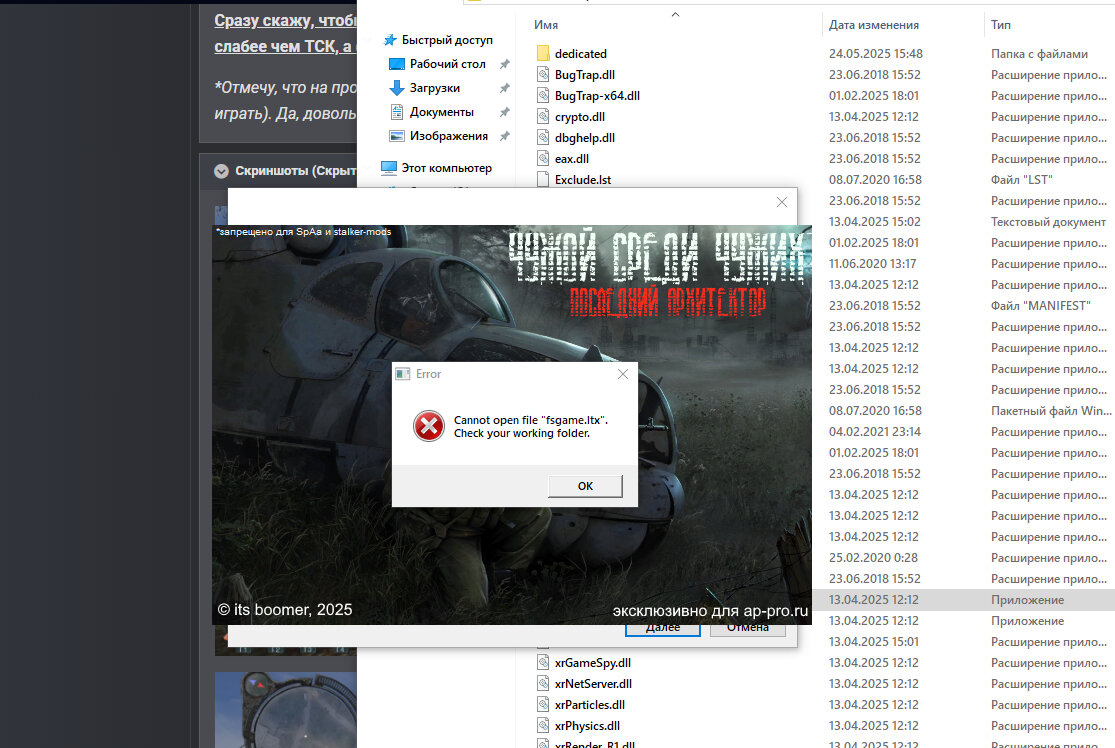Image resolution: width=1115 pixels, height=748 pixels.
Task: Click the Error dialog title bar icon
Action: 403,374
